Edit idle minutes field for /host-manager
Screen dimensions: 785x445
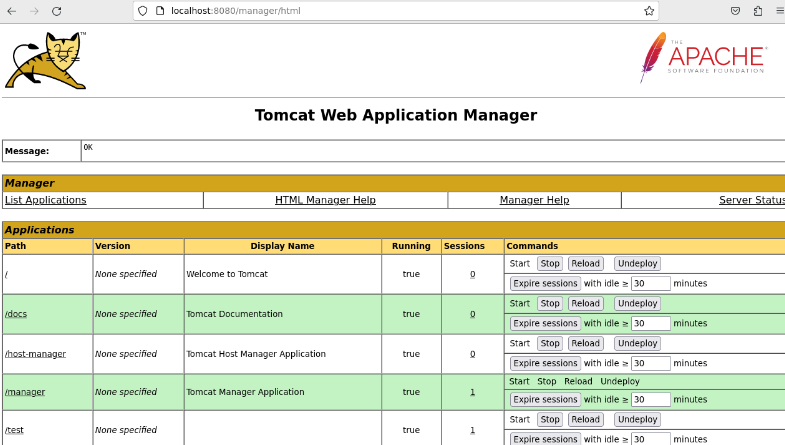650,363
